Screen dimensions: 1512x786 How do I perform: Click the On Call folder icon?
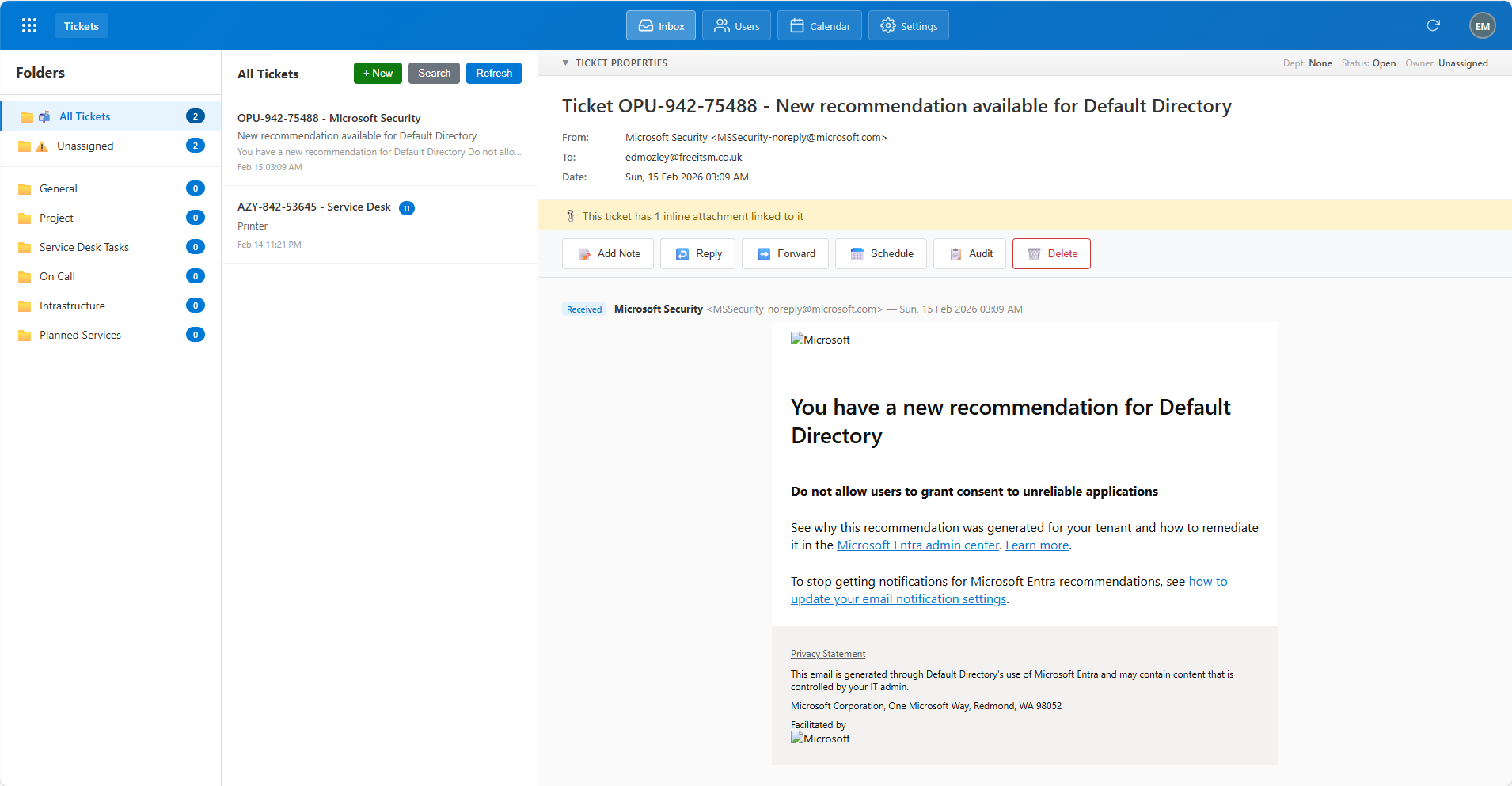coord(25,277)
